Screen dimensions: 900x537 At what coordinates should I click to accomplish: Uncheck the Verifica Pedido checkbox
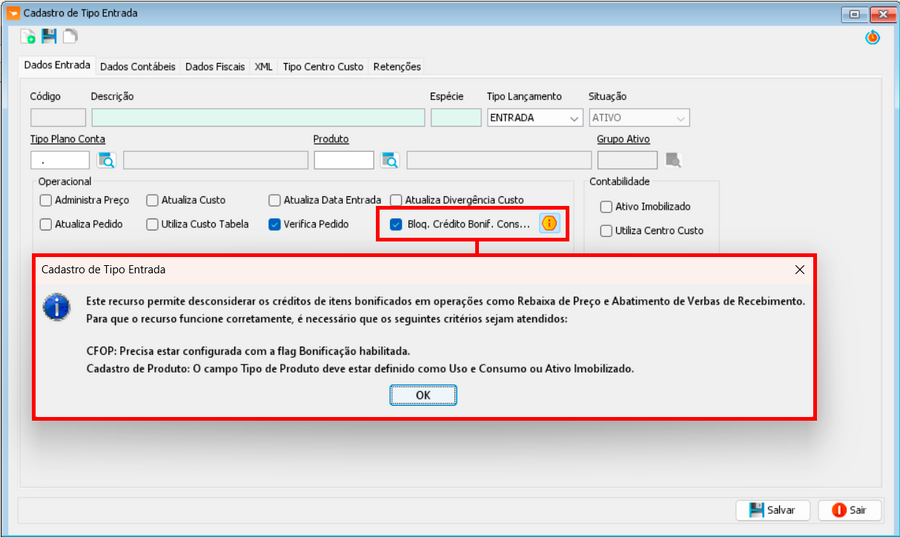click(275, 225)
